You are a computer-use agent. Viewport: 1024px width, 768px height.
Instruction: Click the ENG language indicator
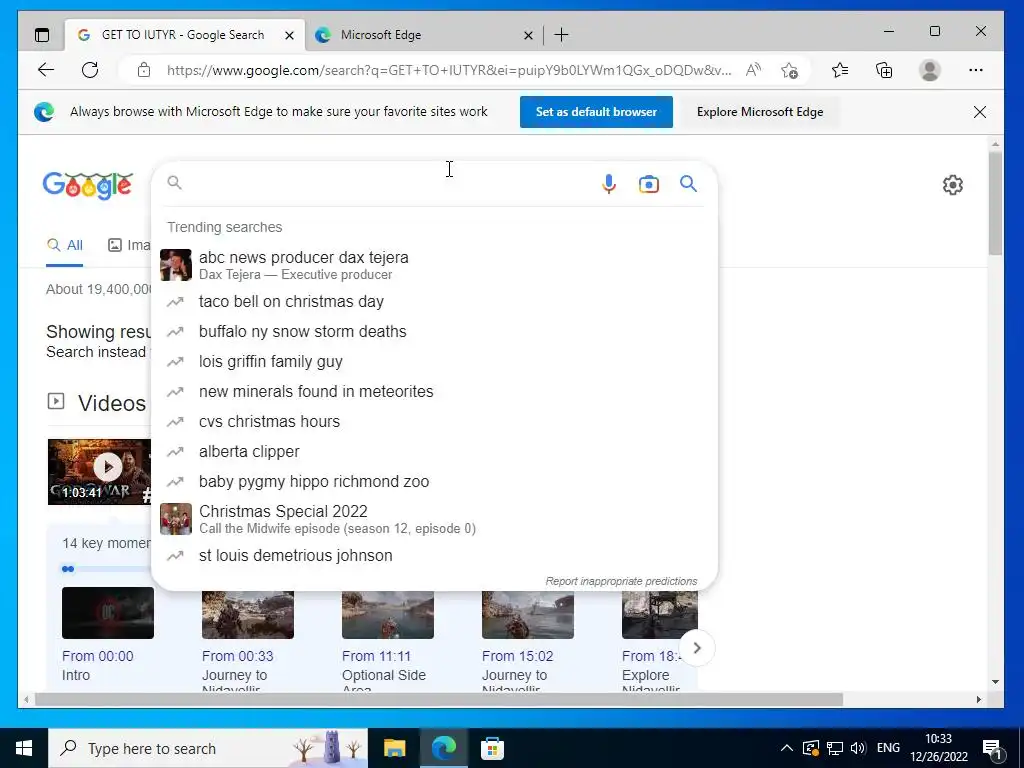tap(888, 748)
